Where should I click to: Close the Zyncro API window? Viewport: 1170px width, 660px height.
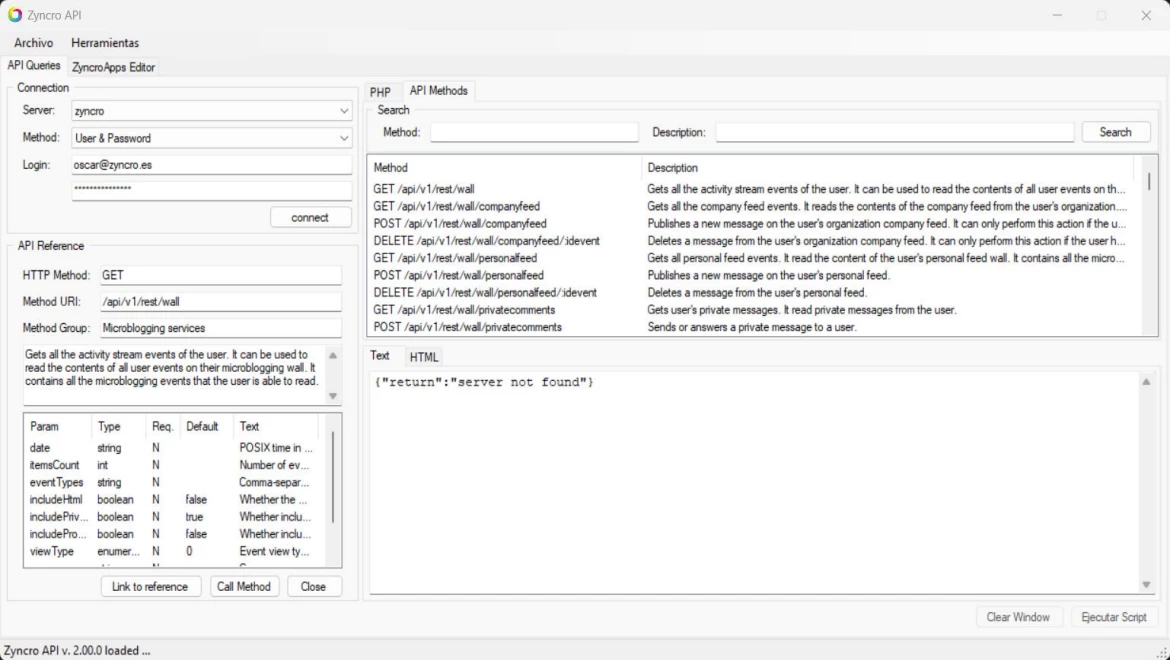click(x=1146, y=16)
